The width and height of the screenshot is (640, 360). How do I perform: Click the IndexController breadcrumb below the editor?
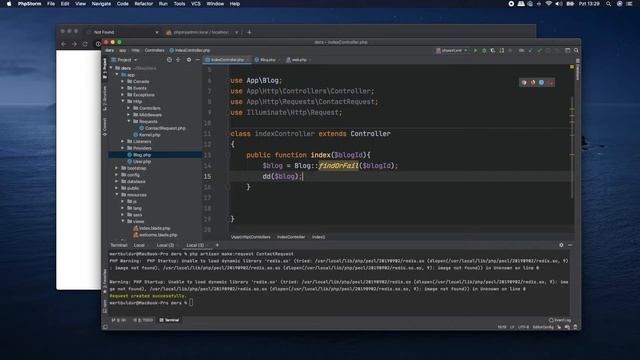tap(291, 237)
